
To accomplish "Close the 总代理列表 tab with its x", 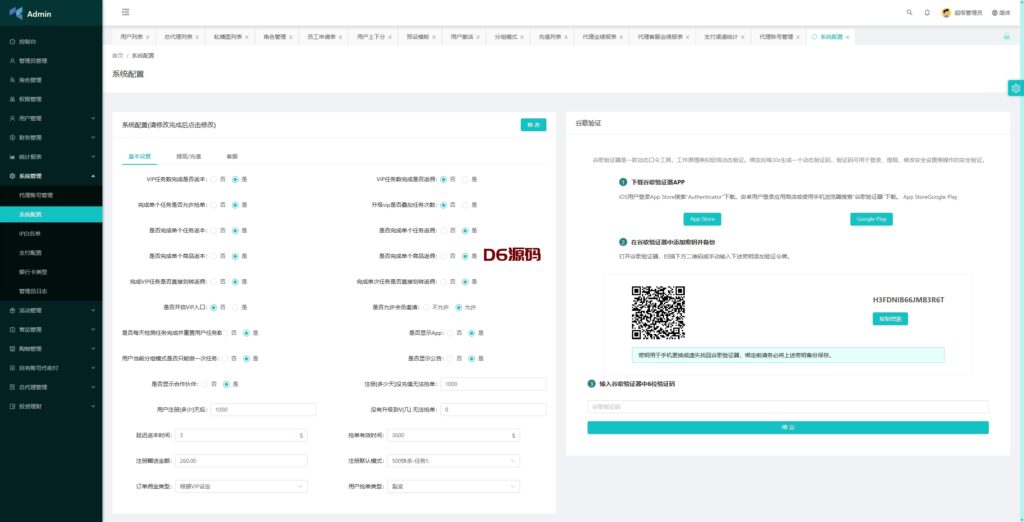I will [x=197, y=37].
